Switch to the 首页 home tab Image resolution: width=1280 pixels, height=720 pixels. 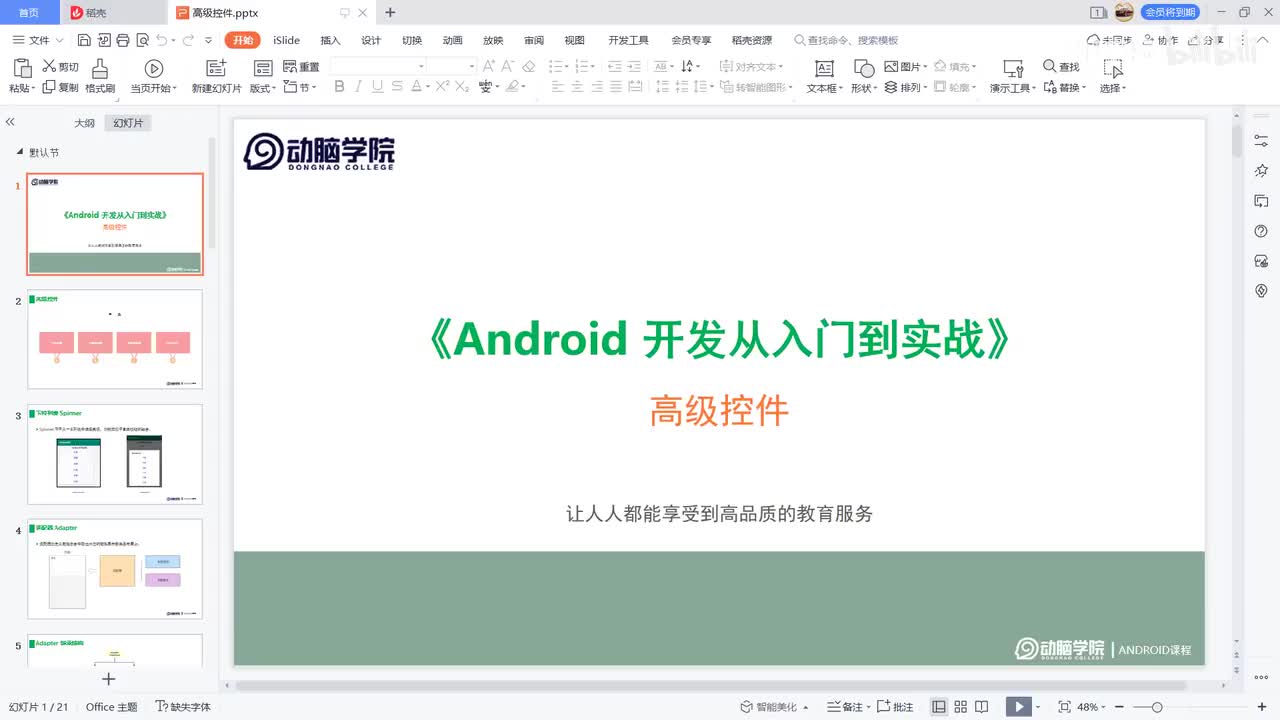29,12
